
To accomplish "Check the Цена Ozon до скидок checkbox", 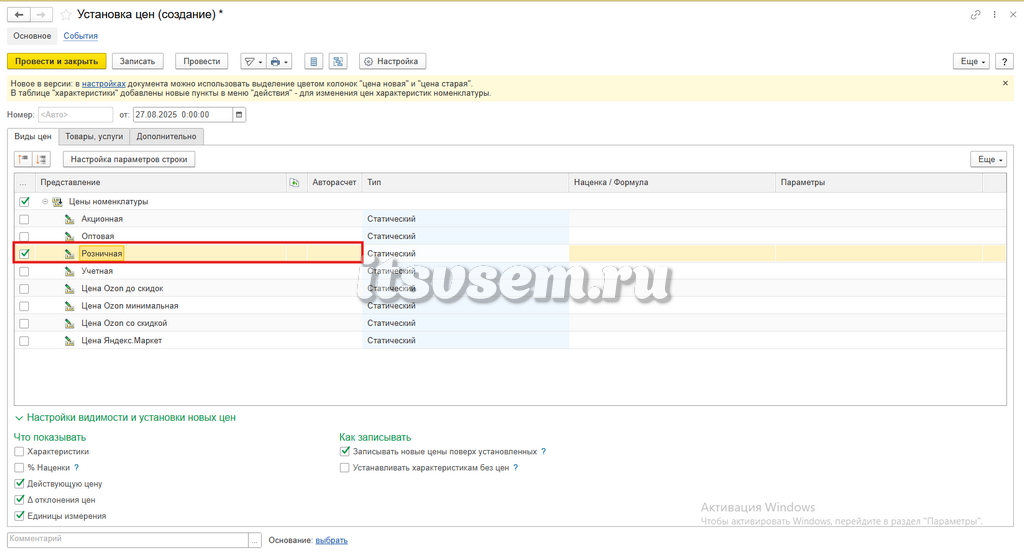I will point(24,289).
